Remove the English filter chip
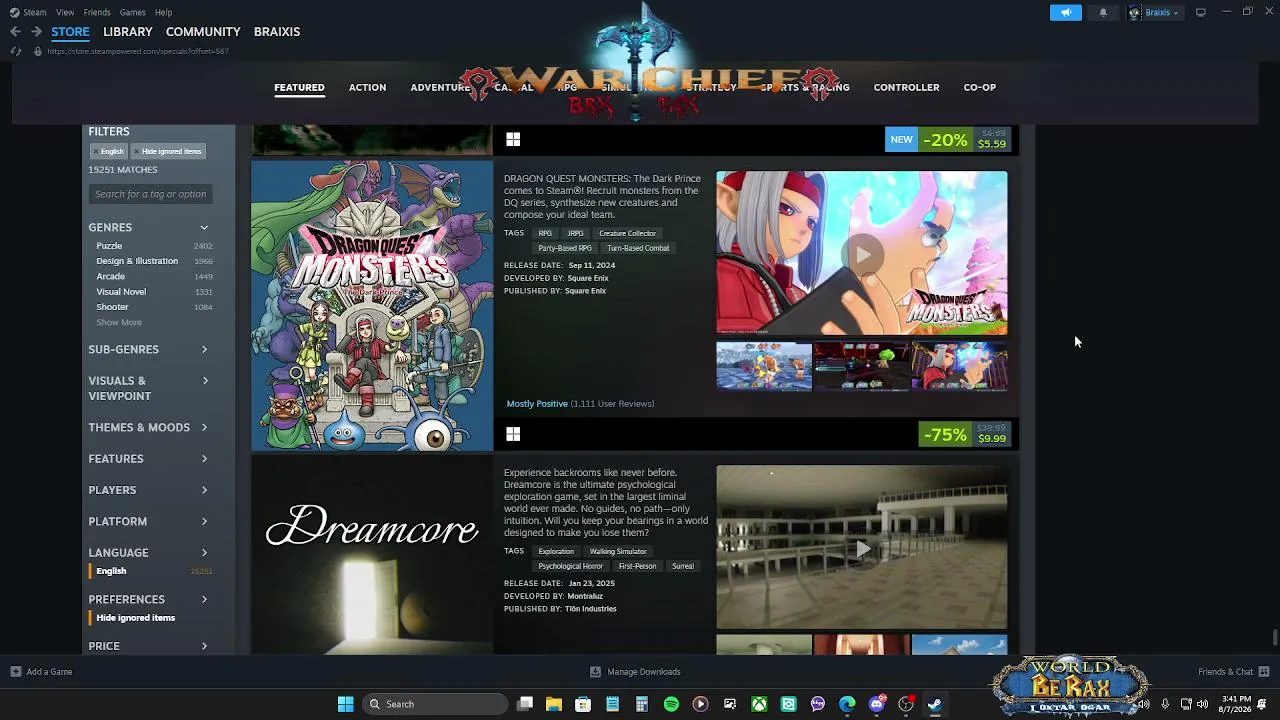This screenshot has height=720, width=1280. [108, 151]
